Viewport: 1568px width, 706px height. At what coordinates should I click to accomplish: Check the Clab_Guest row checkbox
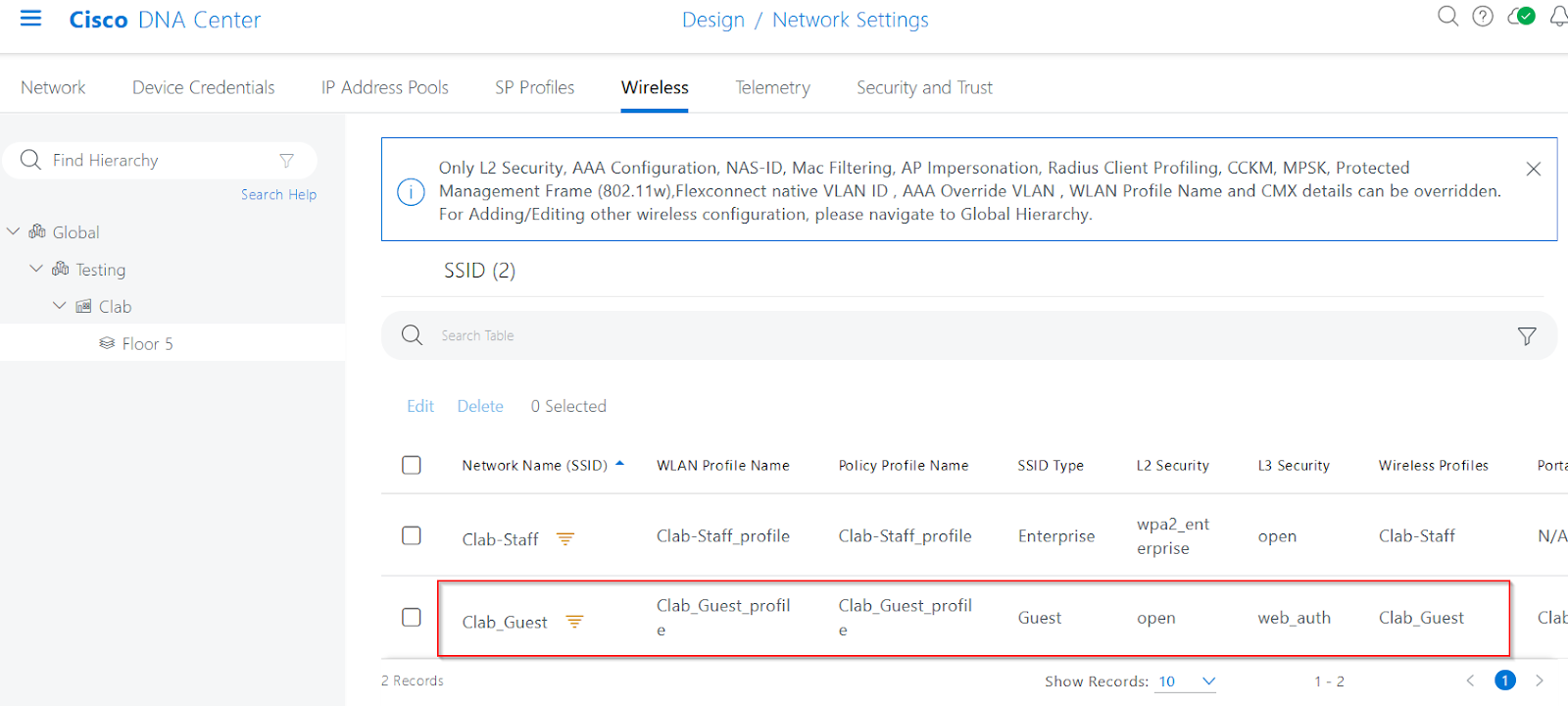pos(412,617)
